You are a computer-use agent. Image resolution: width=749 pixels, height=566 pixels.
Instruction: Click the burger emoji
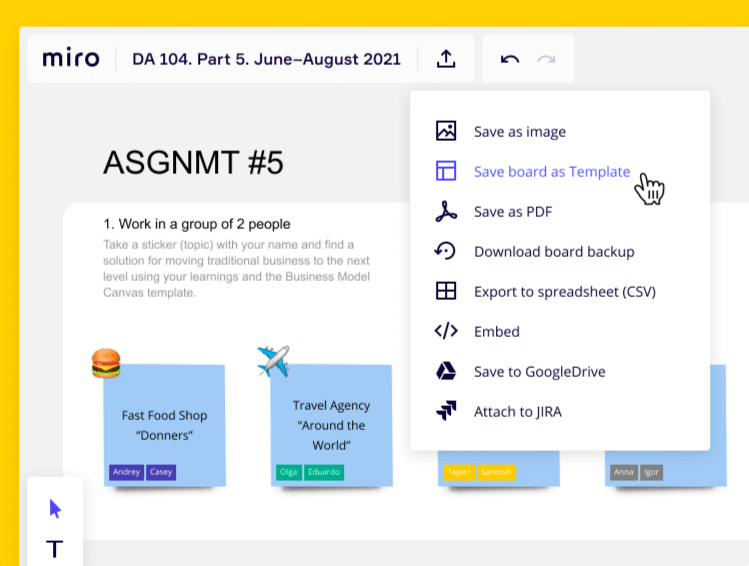pyautogui.click(x=106, y=363)
